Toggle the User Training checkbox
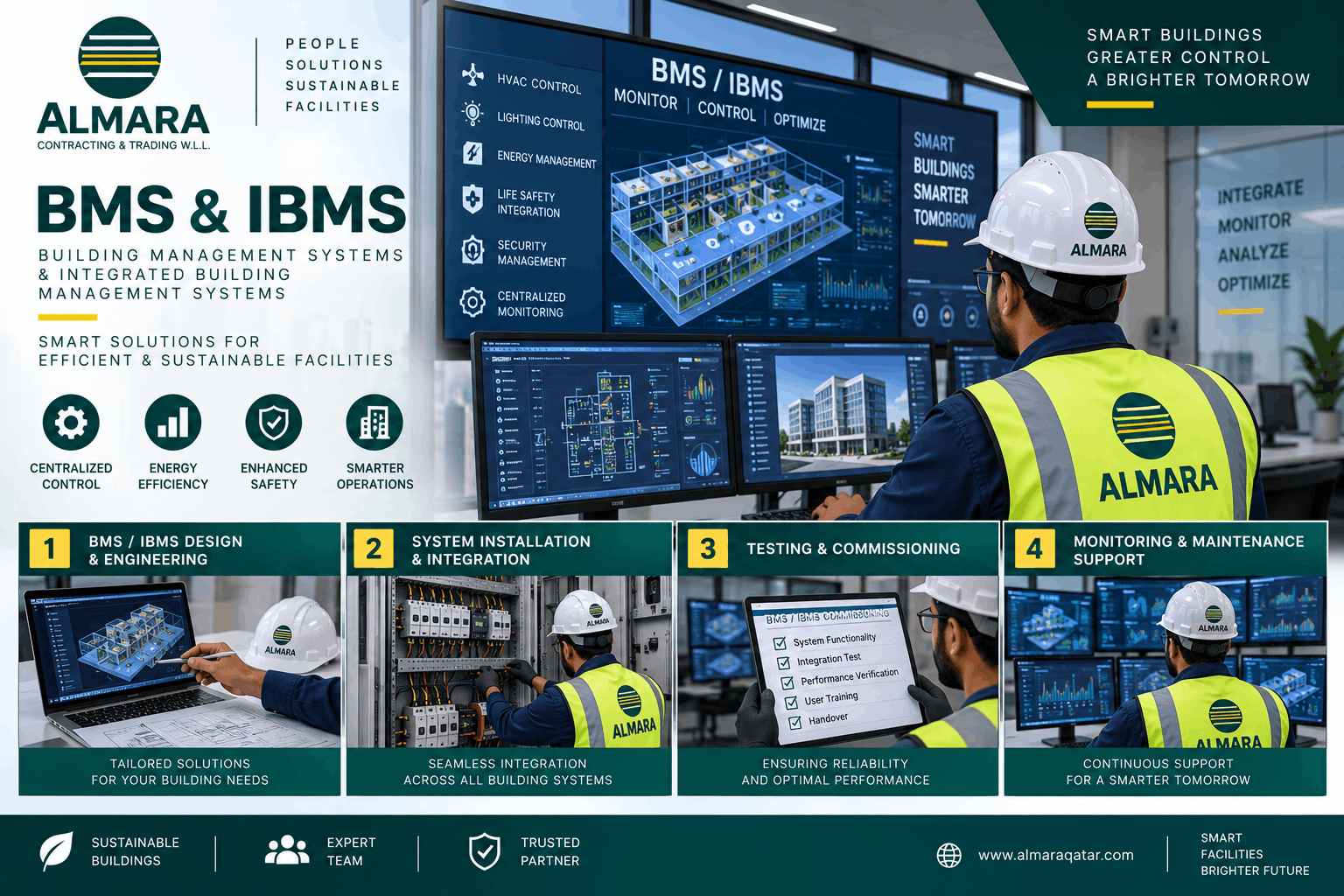This screenshot has width=1344, height=896. tap(792, 703)
